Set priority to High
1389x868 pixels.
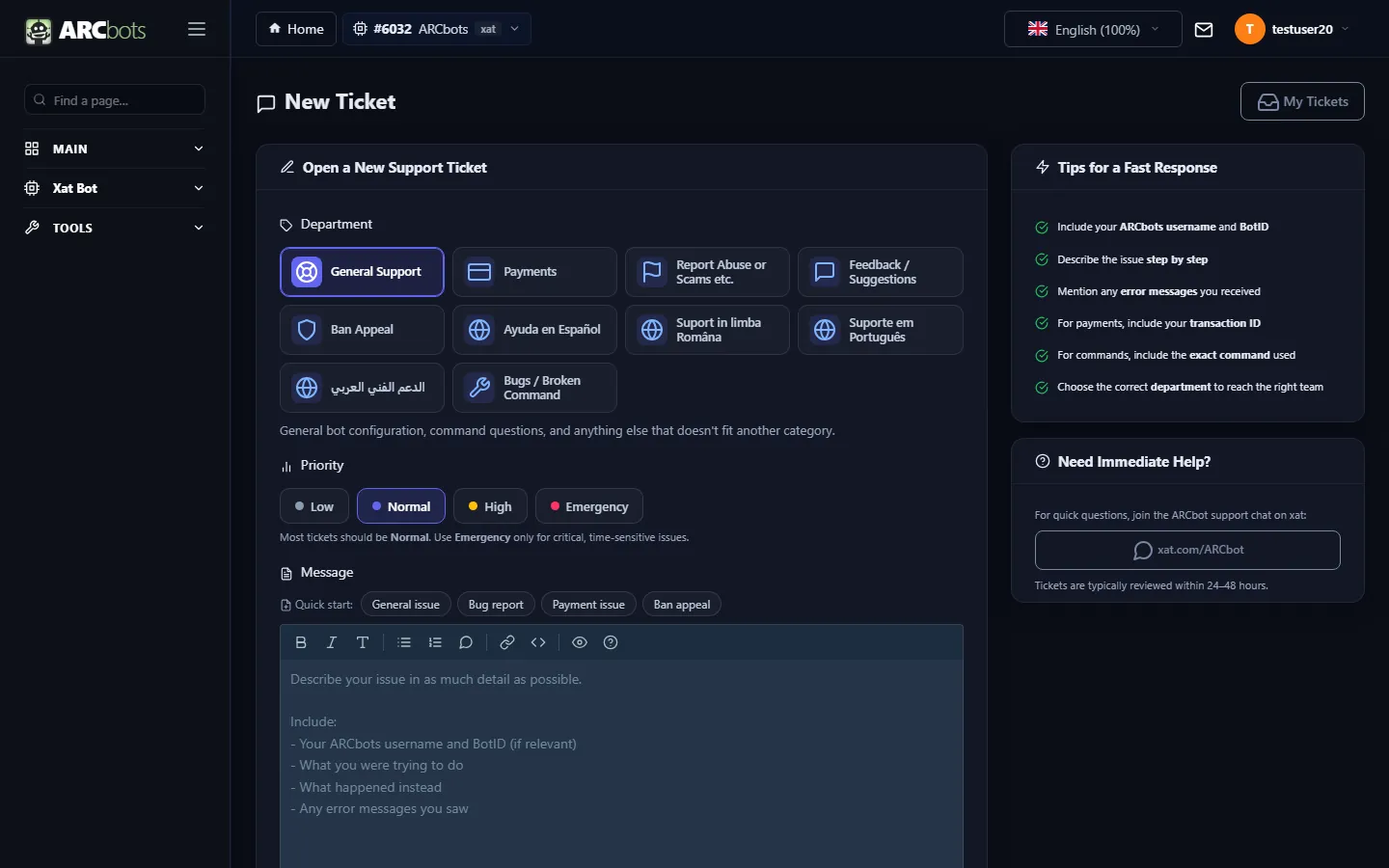click(x=490, y=506)
